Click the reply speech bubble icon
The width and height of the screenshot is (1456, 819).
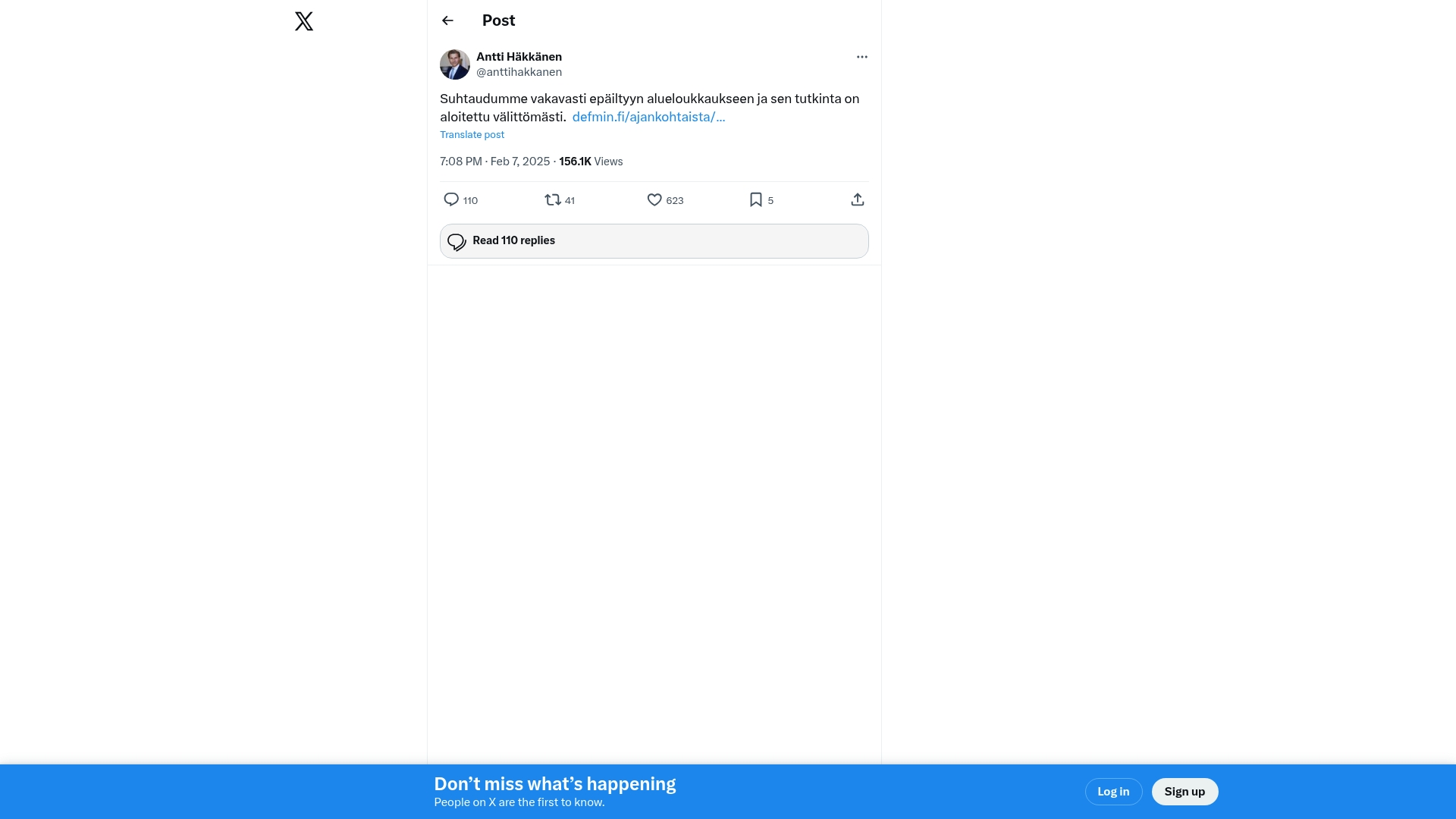[451, 199]
